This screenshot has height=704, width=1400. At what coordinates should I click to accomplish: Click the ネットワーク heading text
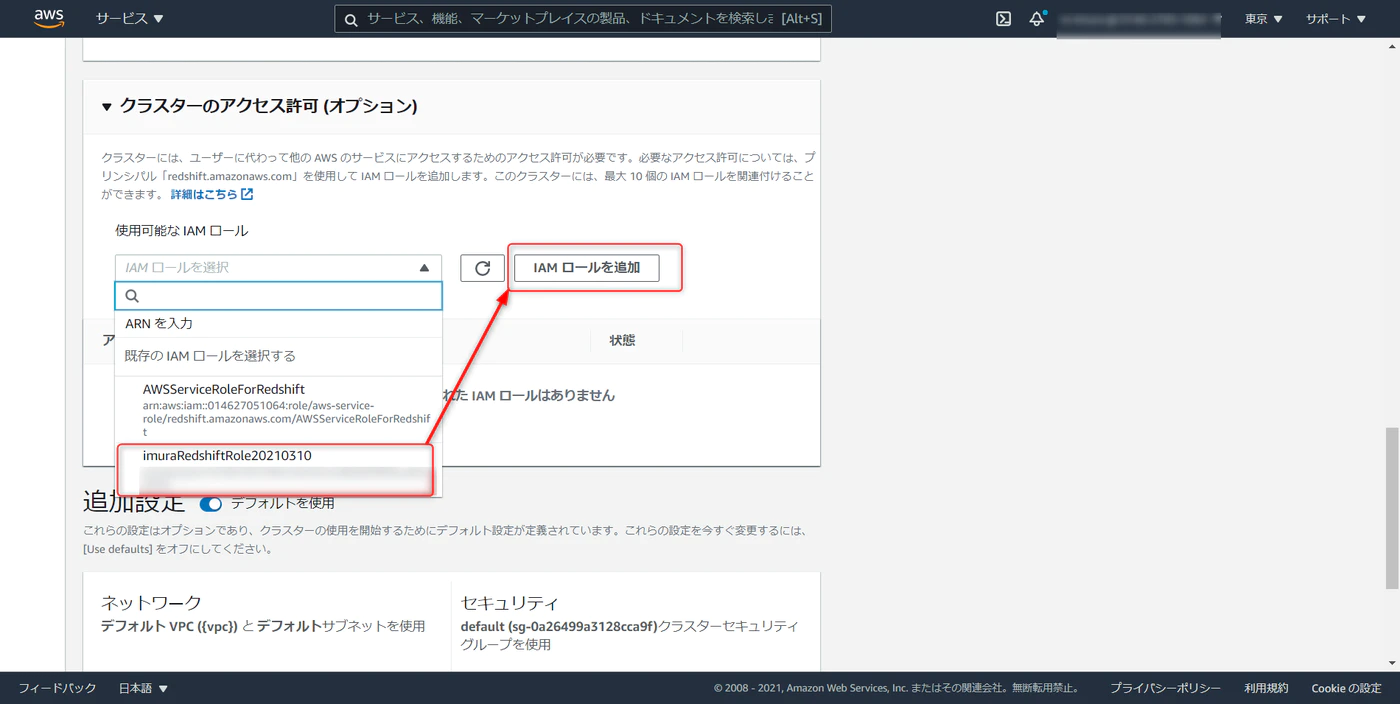click(x=151, y=603)
